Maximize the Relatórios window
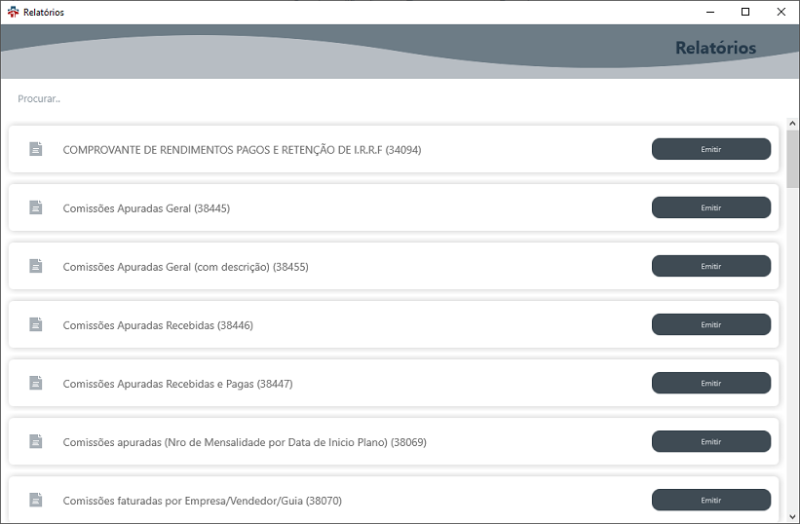Viewport: 800px width, 524px height. pyautogui.click(x=745, y=12)
